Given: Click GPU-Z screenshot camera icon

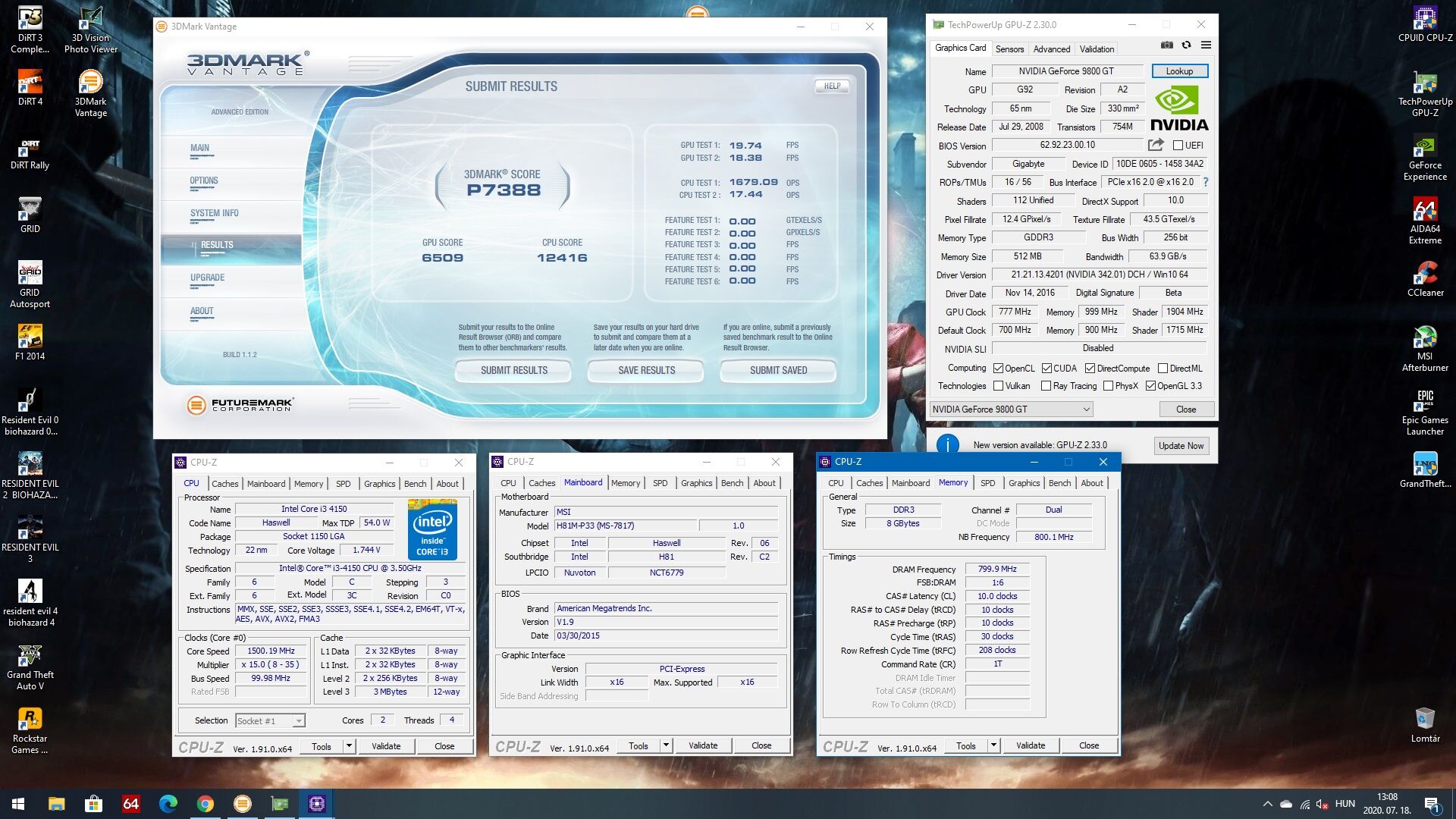Looking at the screenshot, I should (x=1167, y=45).
